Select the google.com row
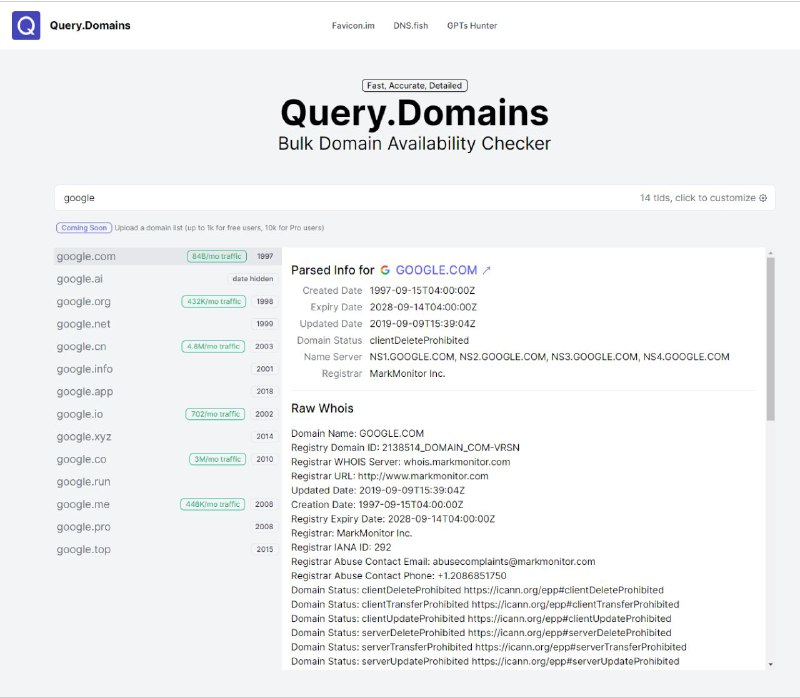The image size is (800, 698). pos(168,257)
